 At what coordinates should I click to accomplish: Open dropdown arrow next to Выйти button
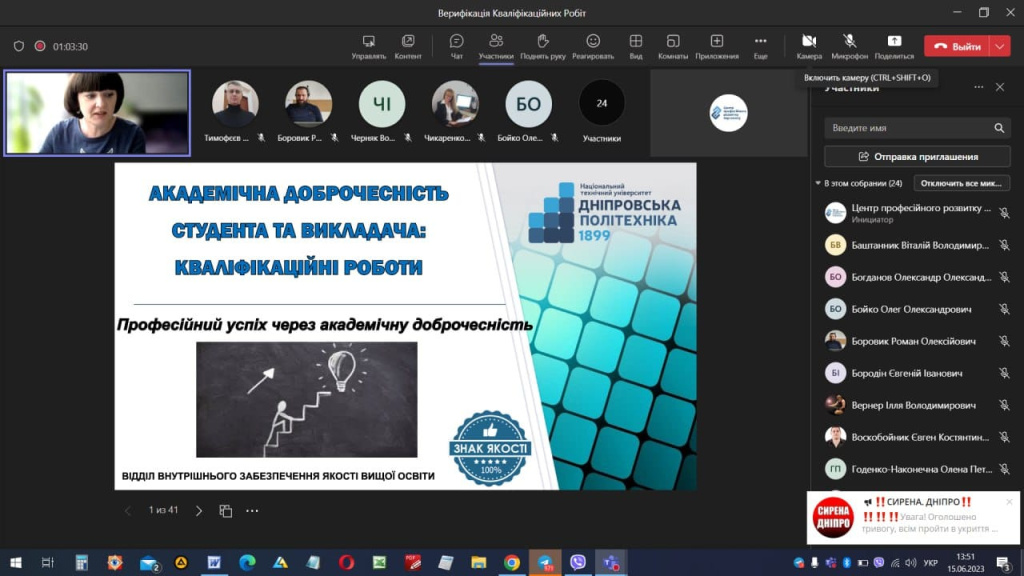(1000, 46)
